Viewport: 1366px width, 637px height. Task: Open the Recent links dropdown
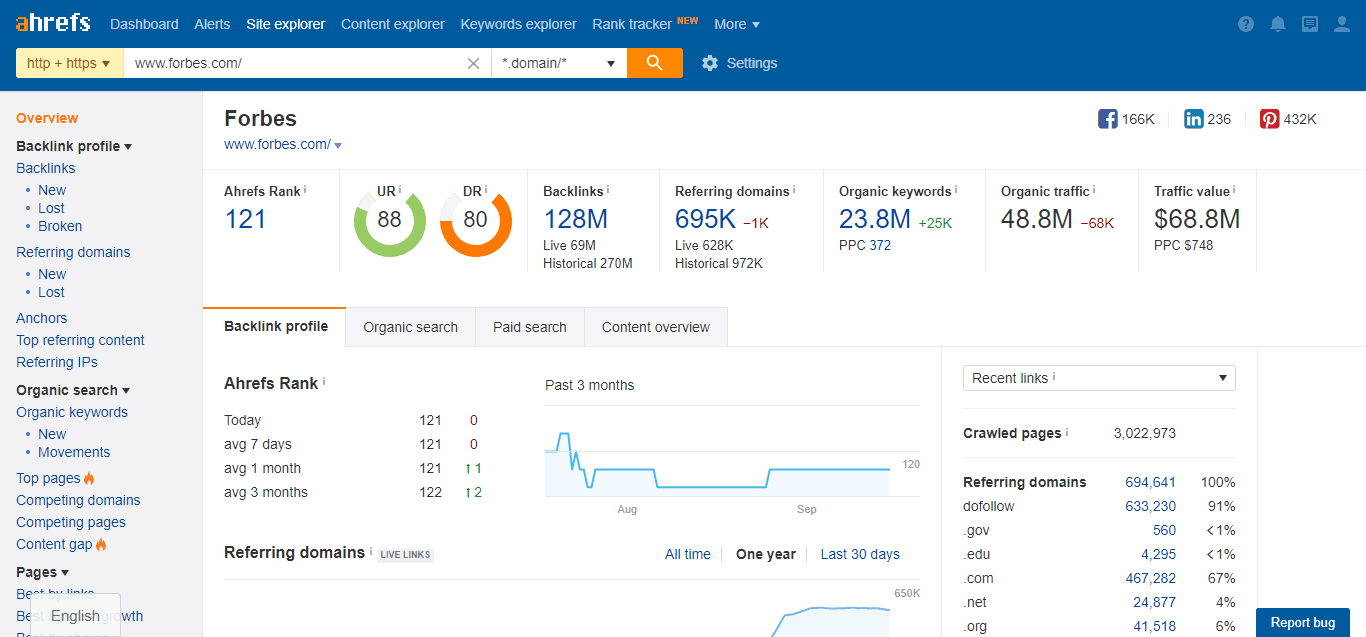1099,378
